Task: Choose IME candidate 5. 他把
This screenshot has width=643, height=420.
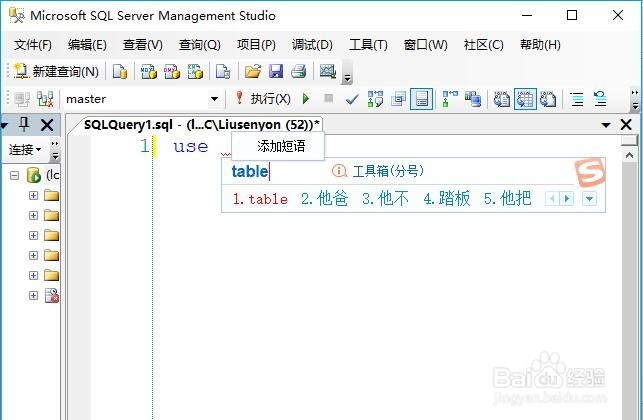Action: coord(507,199)
